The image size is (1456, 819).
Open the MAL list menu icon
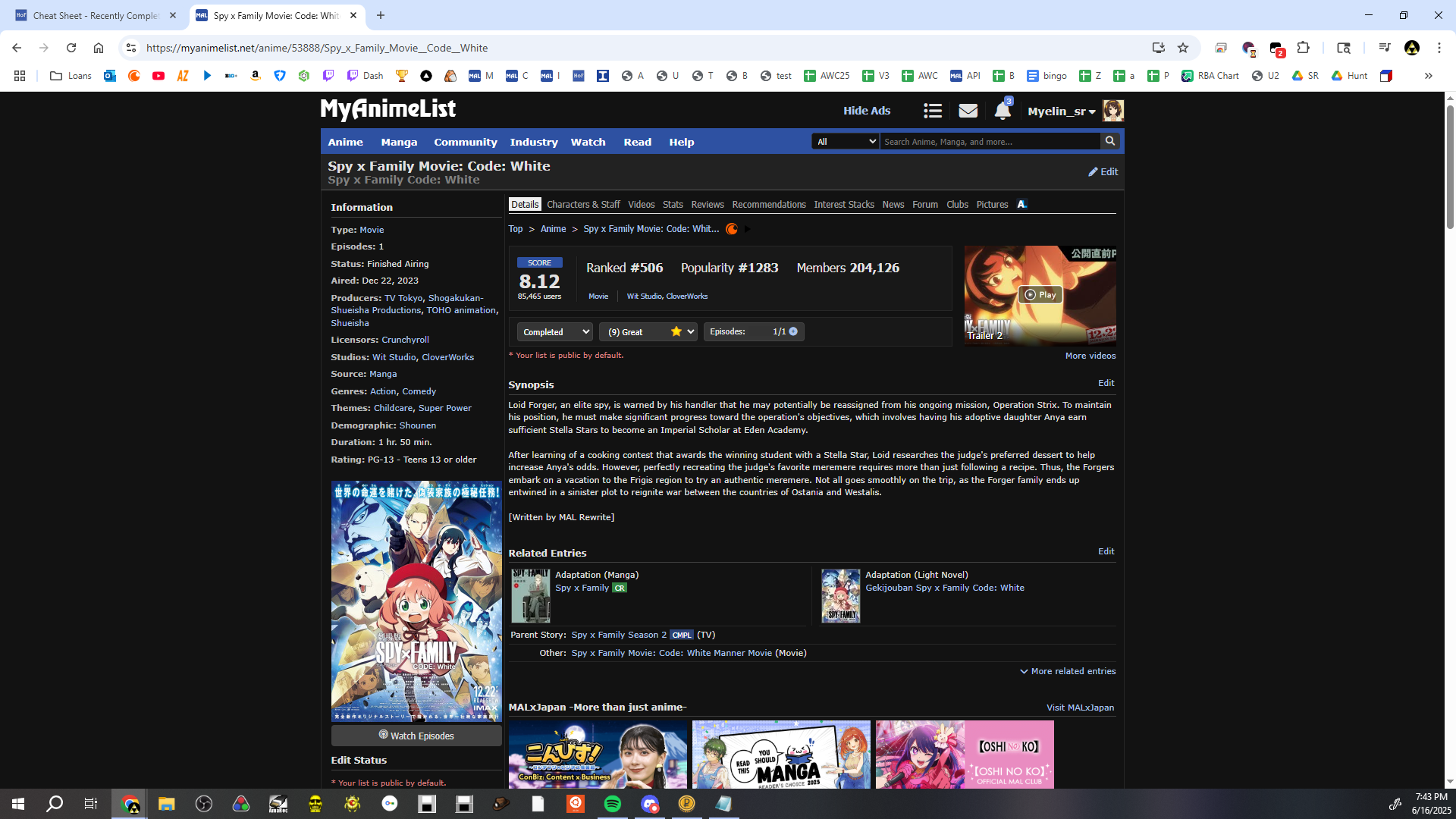pos(933,111)
